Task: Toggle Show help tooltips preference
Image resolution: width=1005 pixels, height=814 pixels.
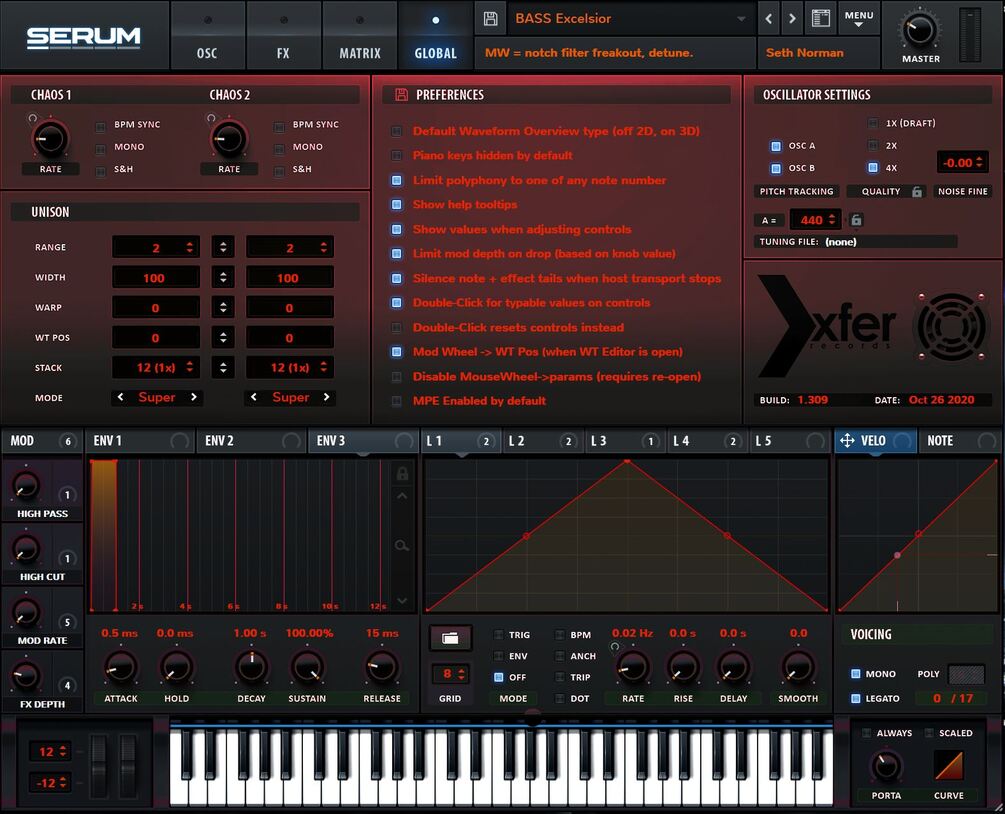Action: point(397,204)
